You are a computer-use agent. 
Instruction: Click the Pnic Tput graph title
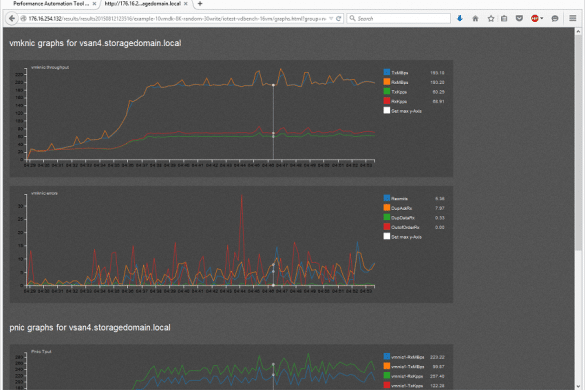click(x=41, y=352)
